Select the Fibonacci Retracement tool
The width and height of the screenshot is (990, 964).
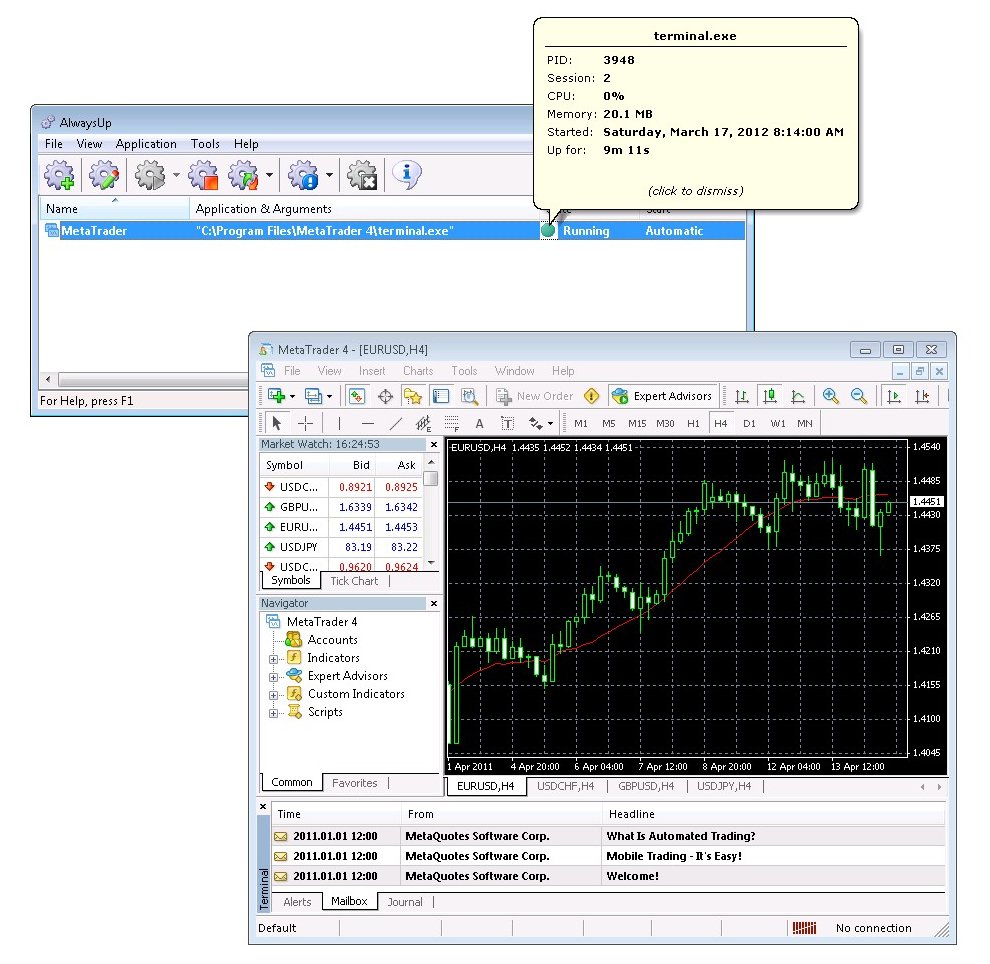click(x=451, y=423)
